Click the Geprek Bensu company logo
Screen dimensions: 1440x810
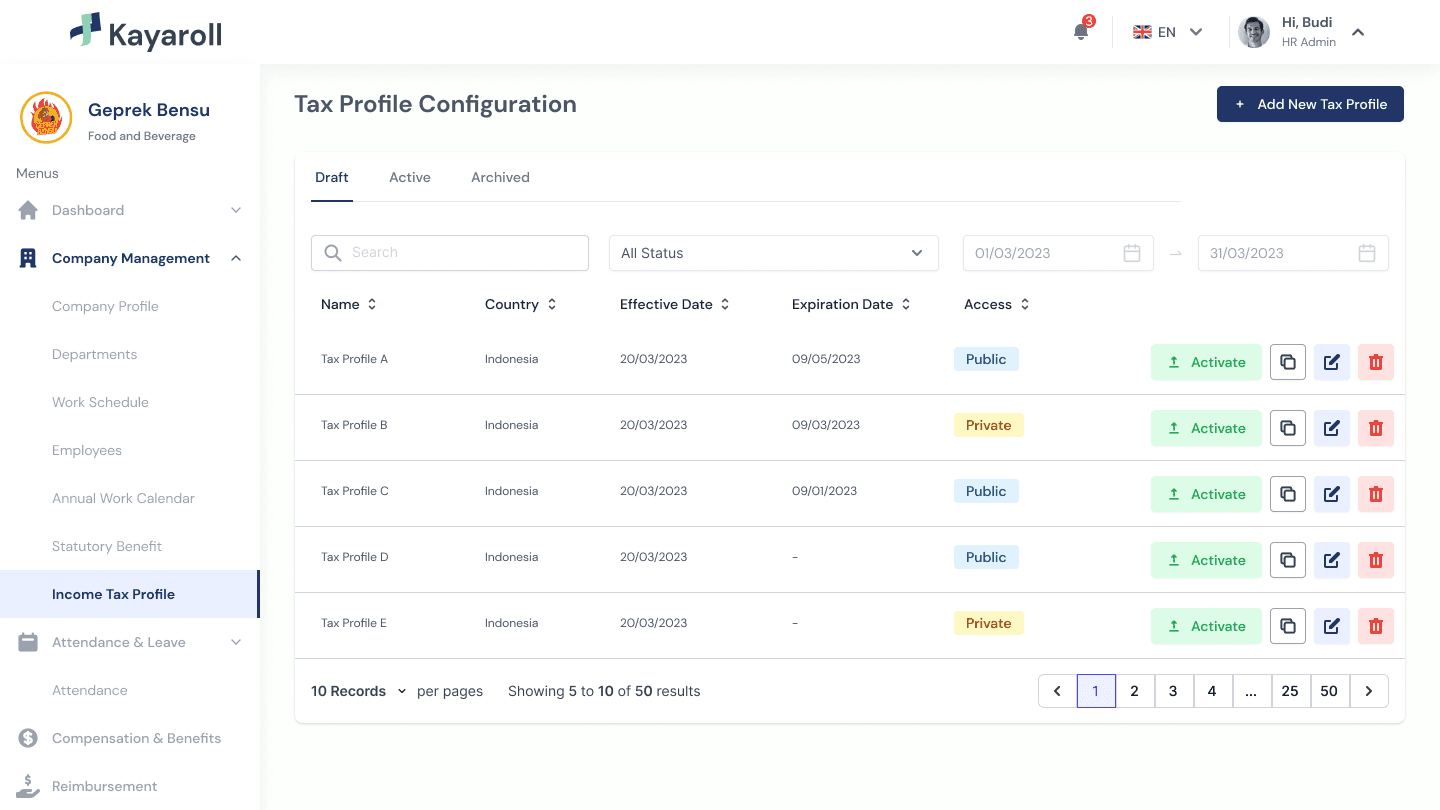click(46, 118)
